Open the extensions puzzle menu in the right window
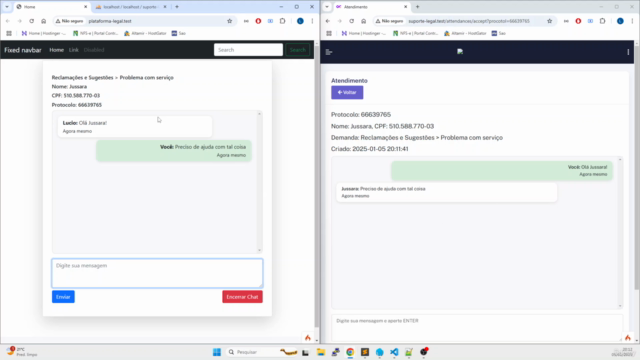The height and width of the screenshot is (360, 640). 602,21
